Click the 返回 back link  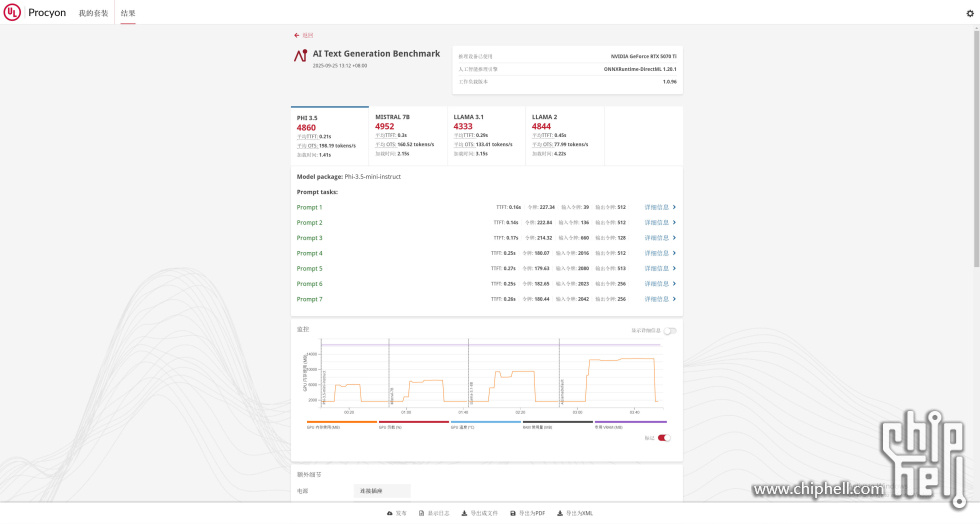308,36
